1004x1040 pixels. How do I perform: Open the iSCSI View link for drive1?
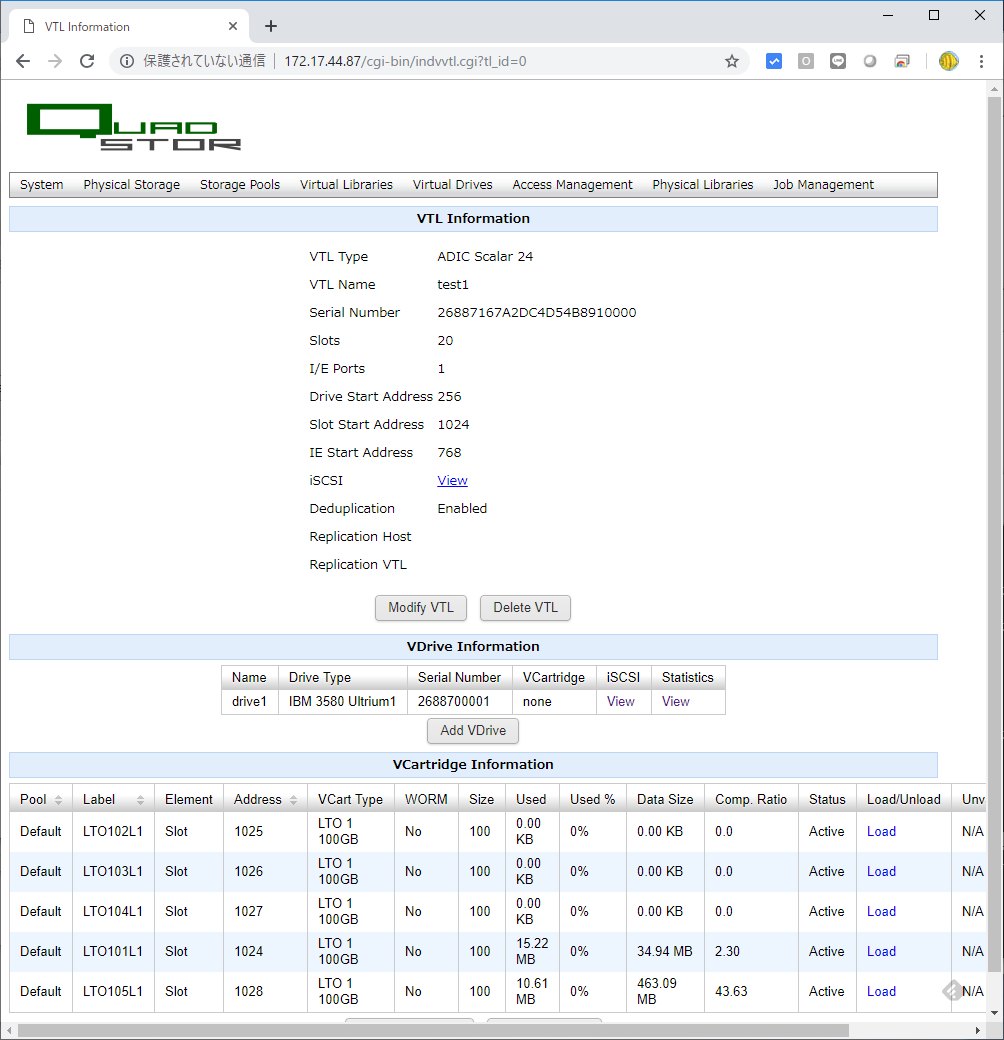(621, 702)
